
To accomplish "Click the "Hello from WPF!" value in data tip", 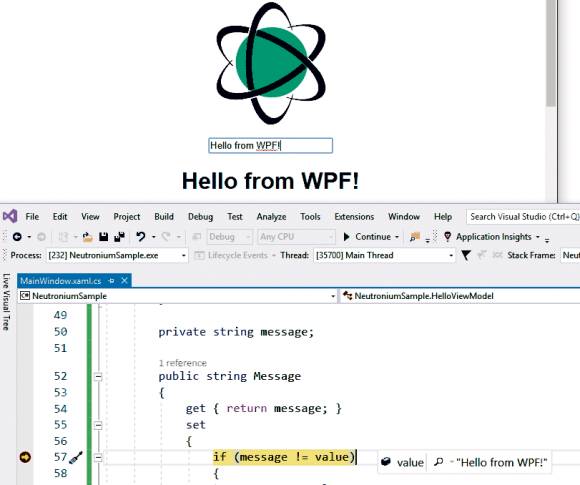I will pyautogui.click(x=502, y=462).
